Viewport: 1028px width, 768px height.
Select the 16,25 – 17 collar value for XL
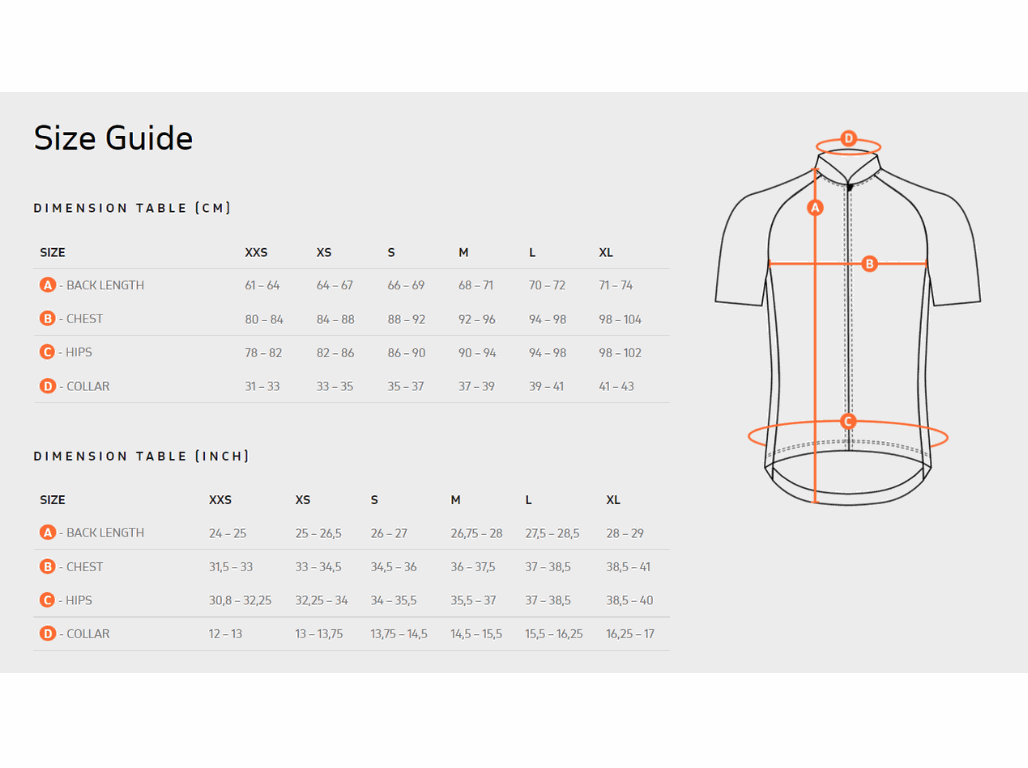tap(630, 633)
